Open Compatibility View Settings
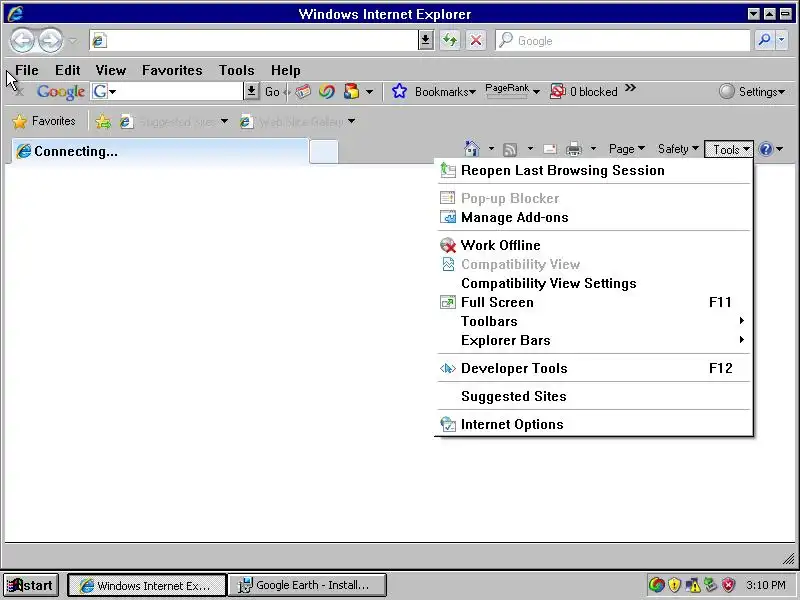This screenshot has width=800, height=600. pos(594,283)
